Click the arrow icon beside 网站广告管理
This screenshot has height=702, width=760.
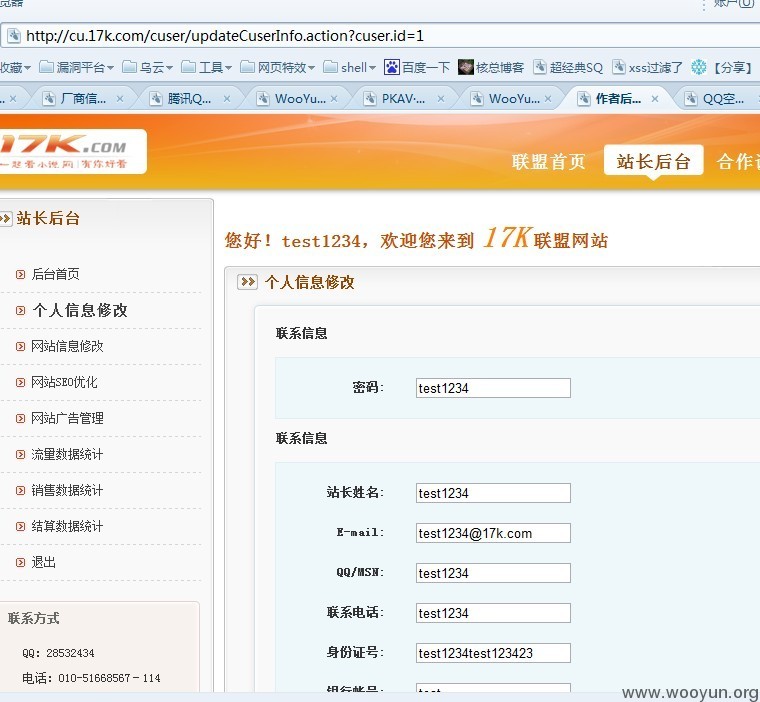coord(20,418)
